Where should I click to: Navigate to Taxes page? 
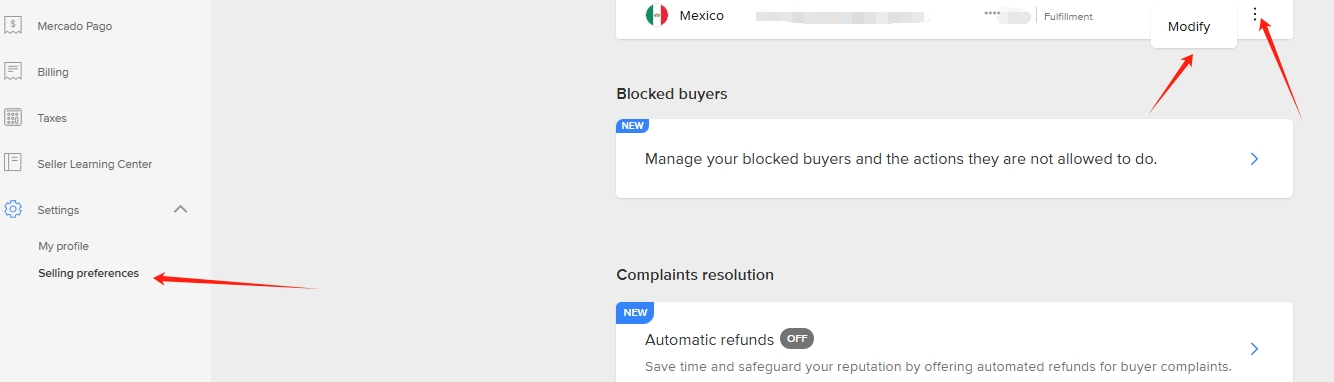tap(52, 118)
